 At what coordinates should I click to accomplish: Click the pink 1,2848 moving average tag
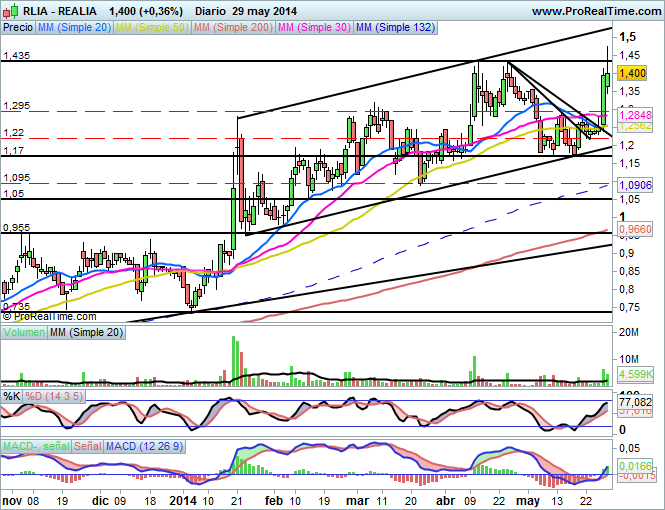point(635,115)
